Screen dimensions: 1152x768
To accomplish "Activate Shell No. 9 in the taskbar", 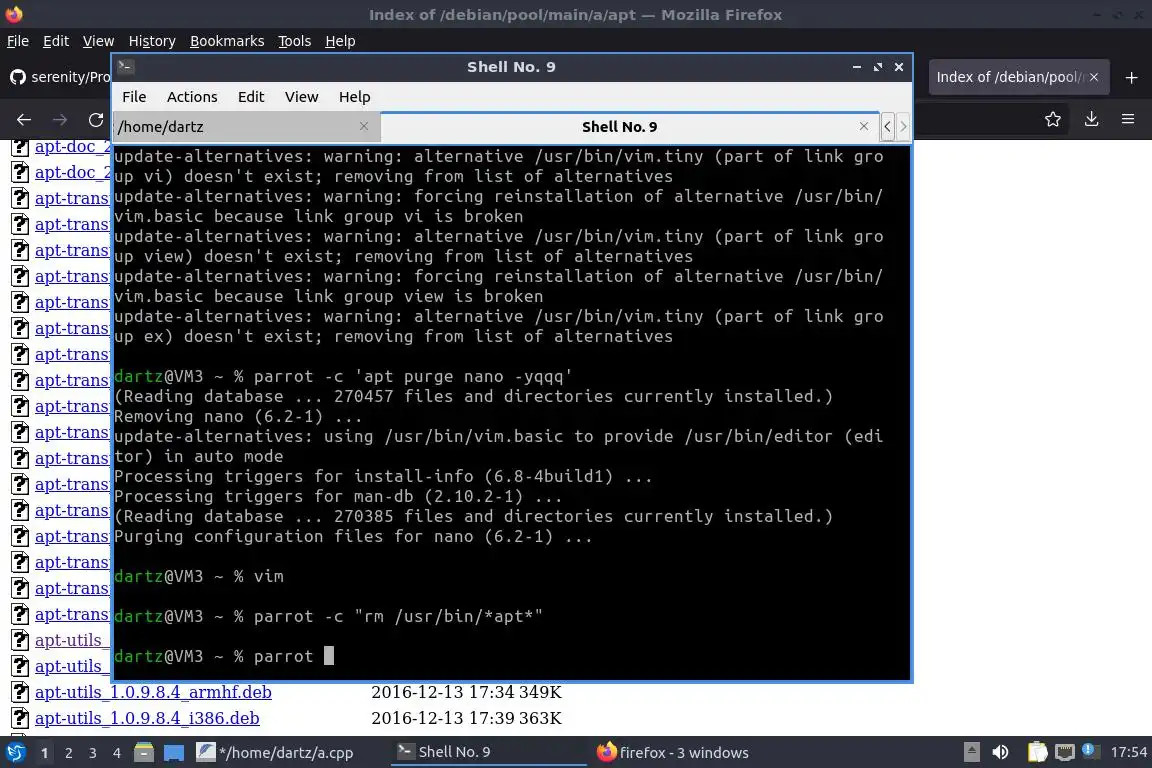I will click(489, 752).
